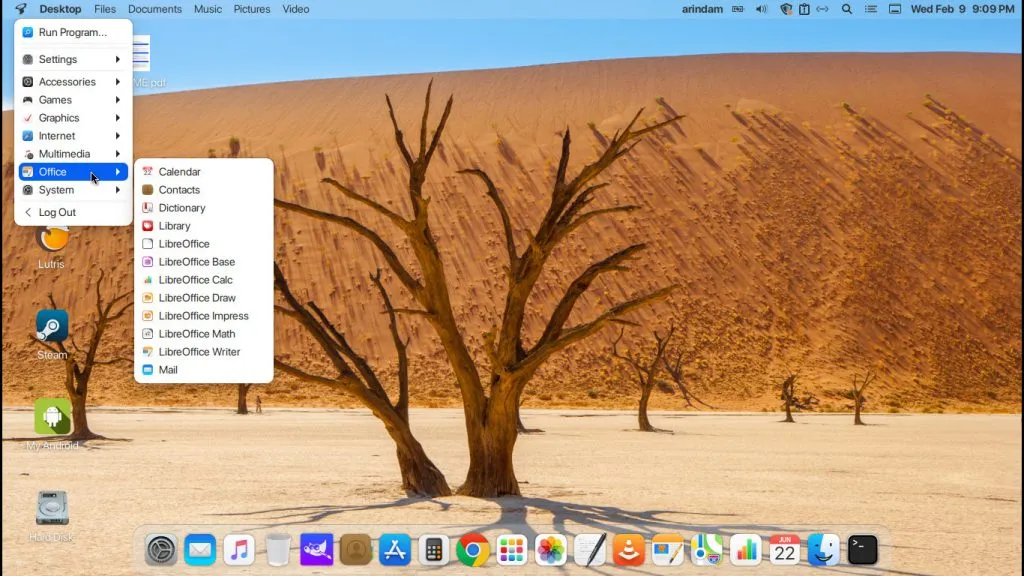
Task: Open the App Store from the dock
Action: (x=394, y=549)
